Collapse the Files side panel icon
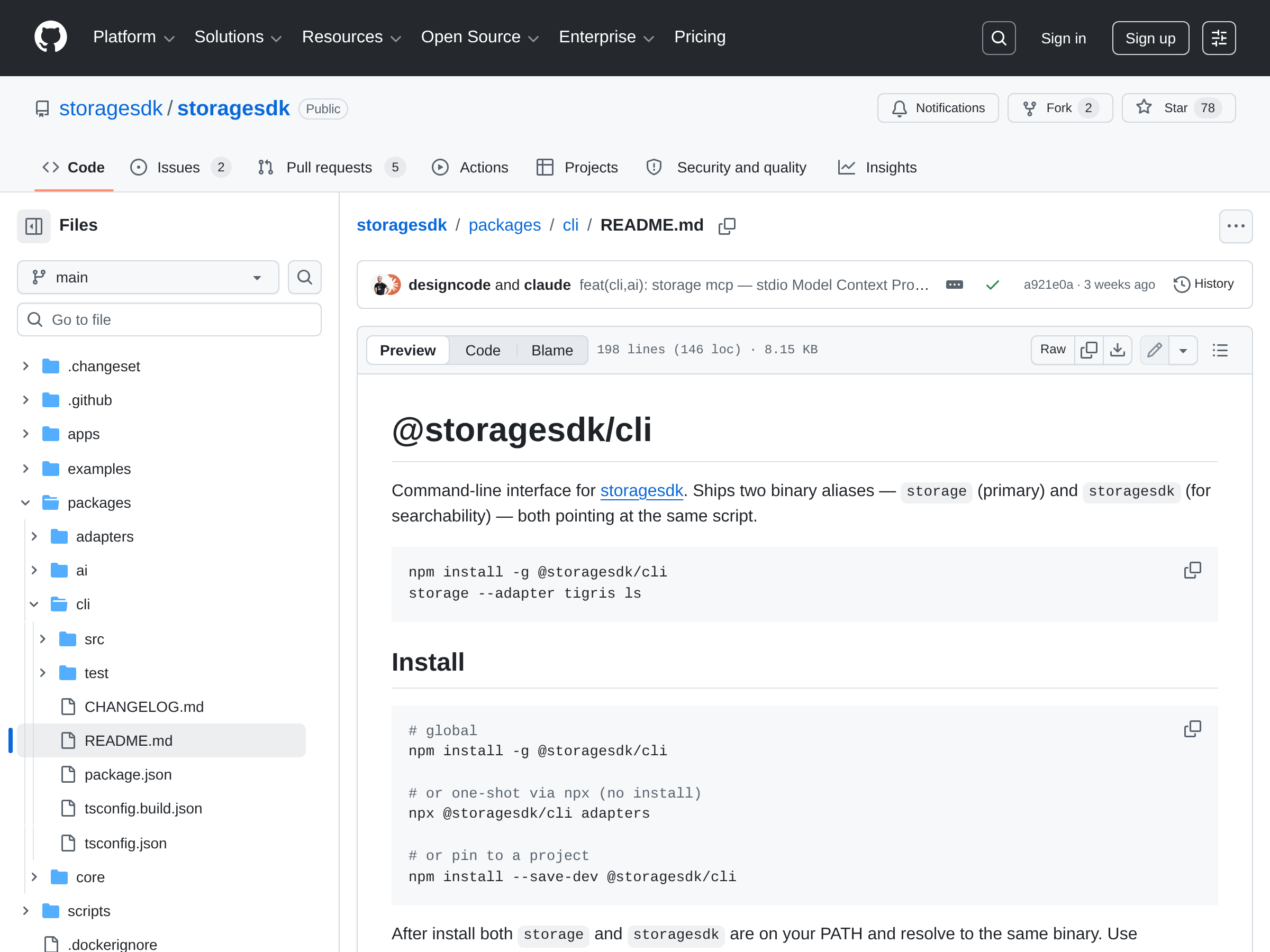Screen dimensions: 1270x952 34,225
